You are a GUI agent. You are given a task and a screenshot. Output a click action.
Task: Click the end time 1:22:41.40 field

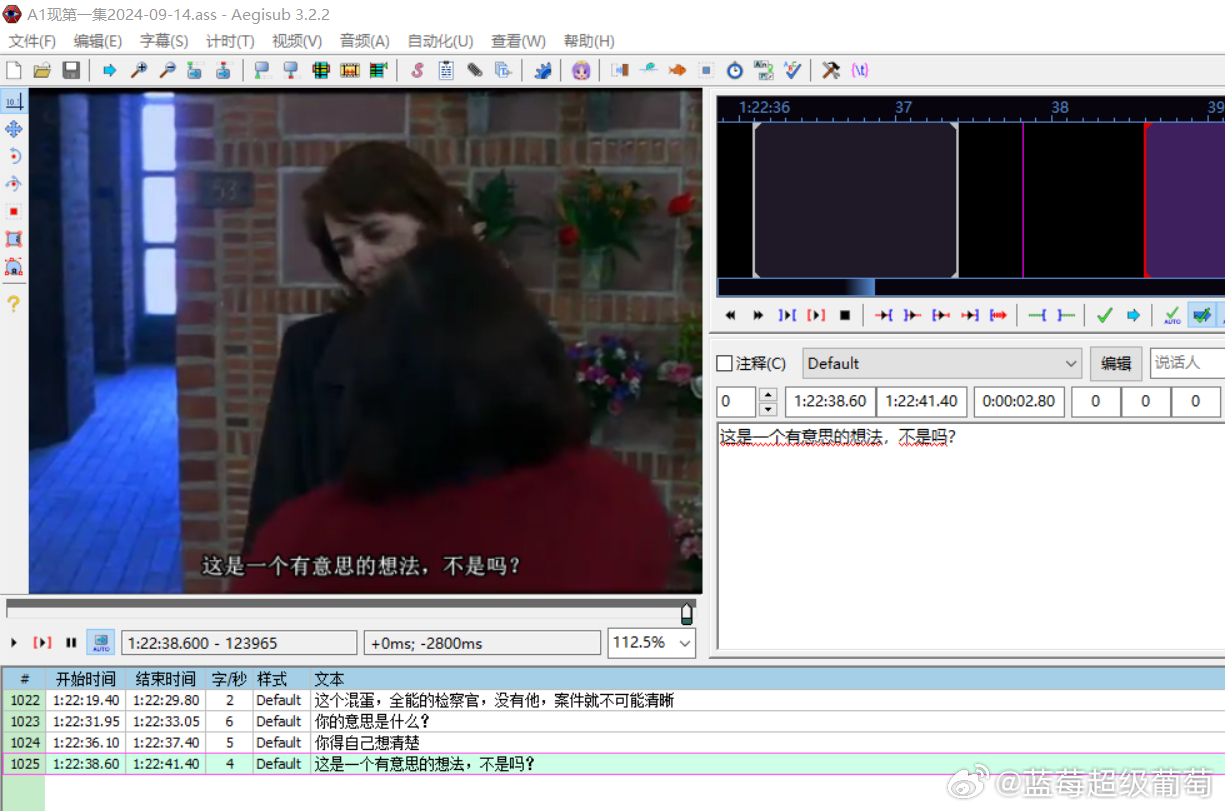coord(922,402)
